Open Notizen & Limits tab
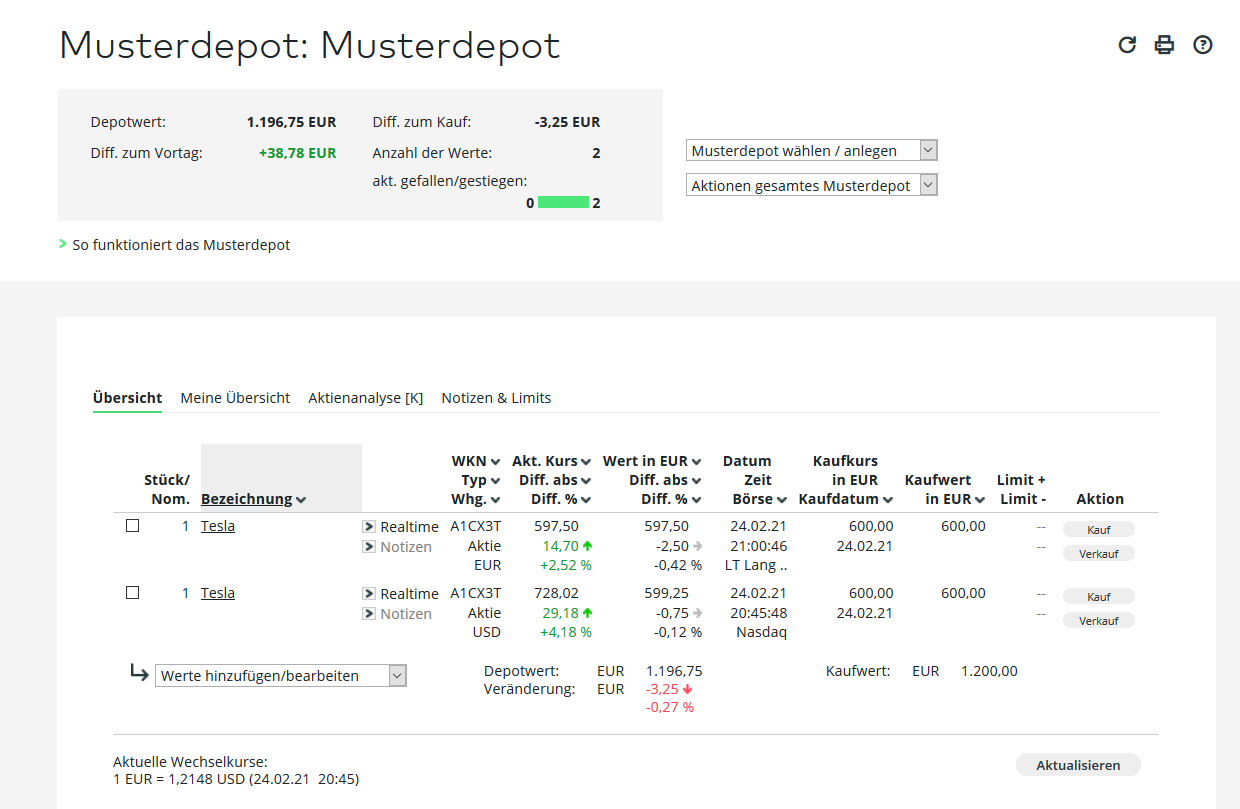The height and width of the screenshot is (809, 1240). click(x=496, y=398)
